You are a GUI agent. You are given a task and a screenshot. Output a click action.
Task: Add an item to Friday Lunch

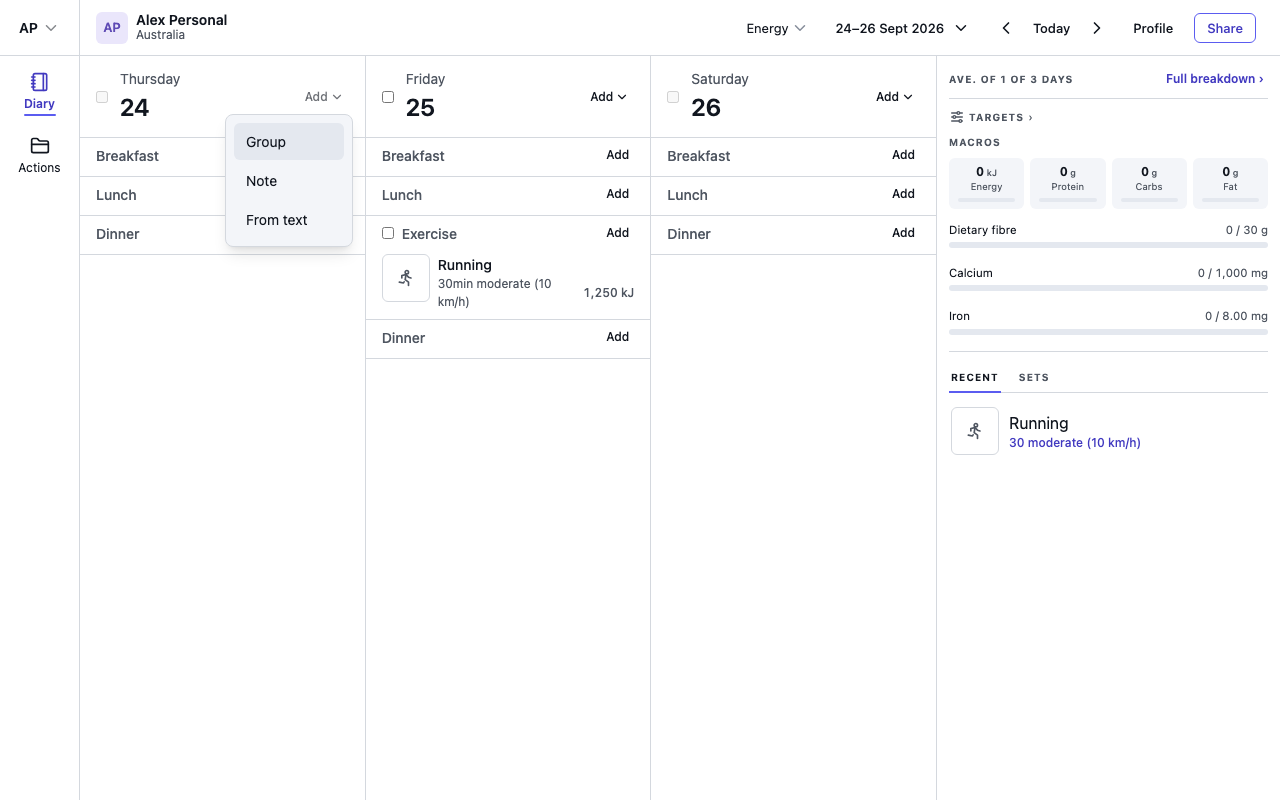click(618, 194)
